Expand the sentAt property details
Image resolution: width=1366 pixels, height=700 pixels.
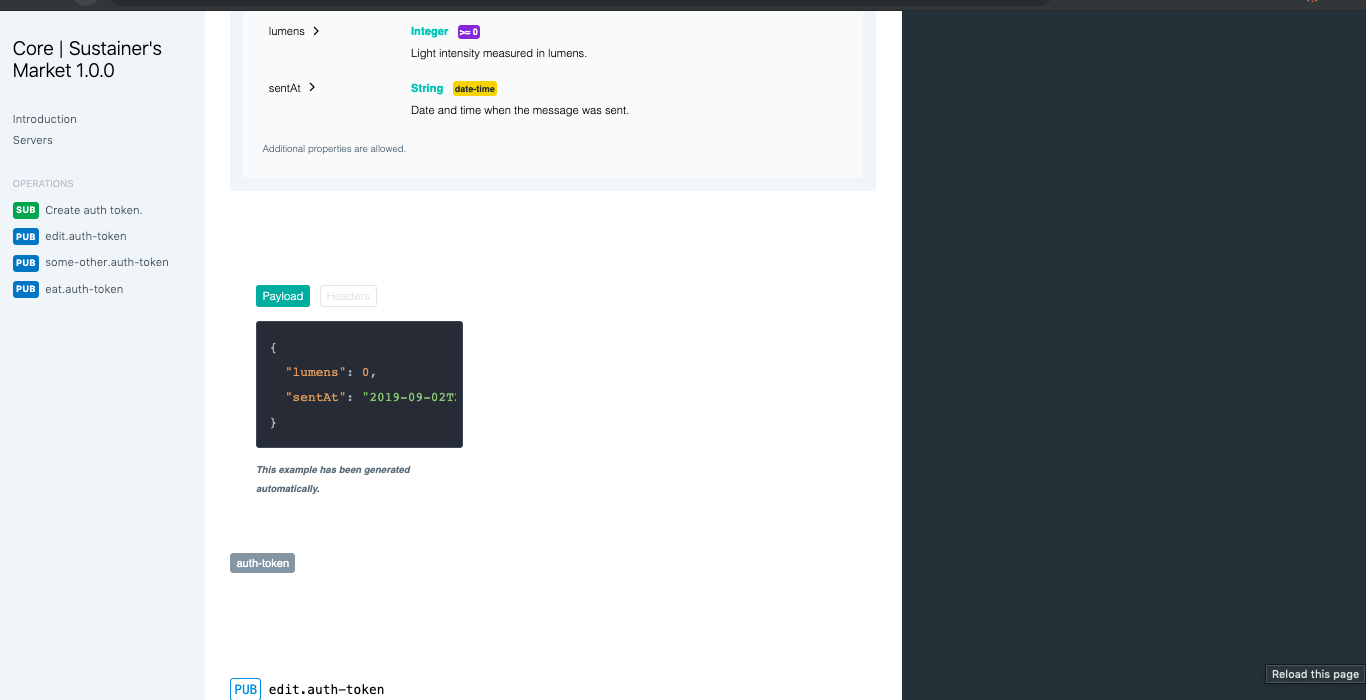(311, 87)
